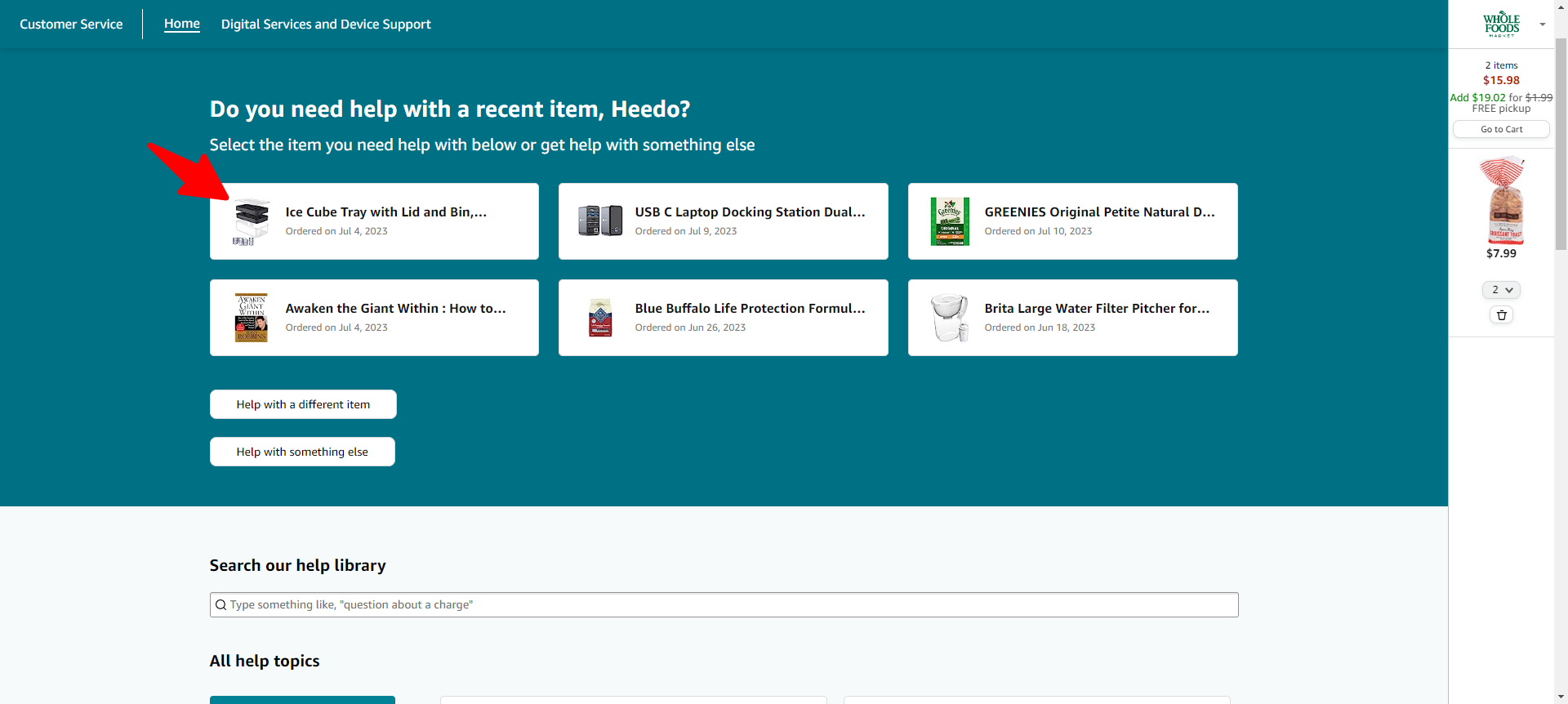
Task: Click the Whole Foods Market logo
Action: coord(1501,25)
